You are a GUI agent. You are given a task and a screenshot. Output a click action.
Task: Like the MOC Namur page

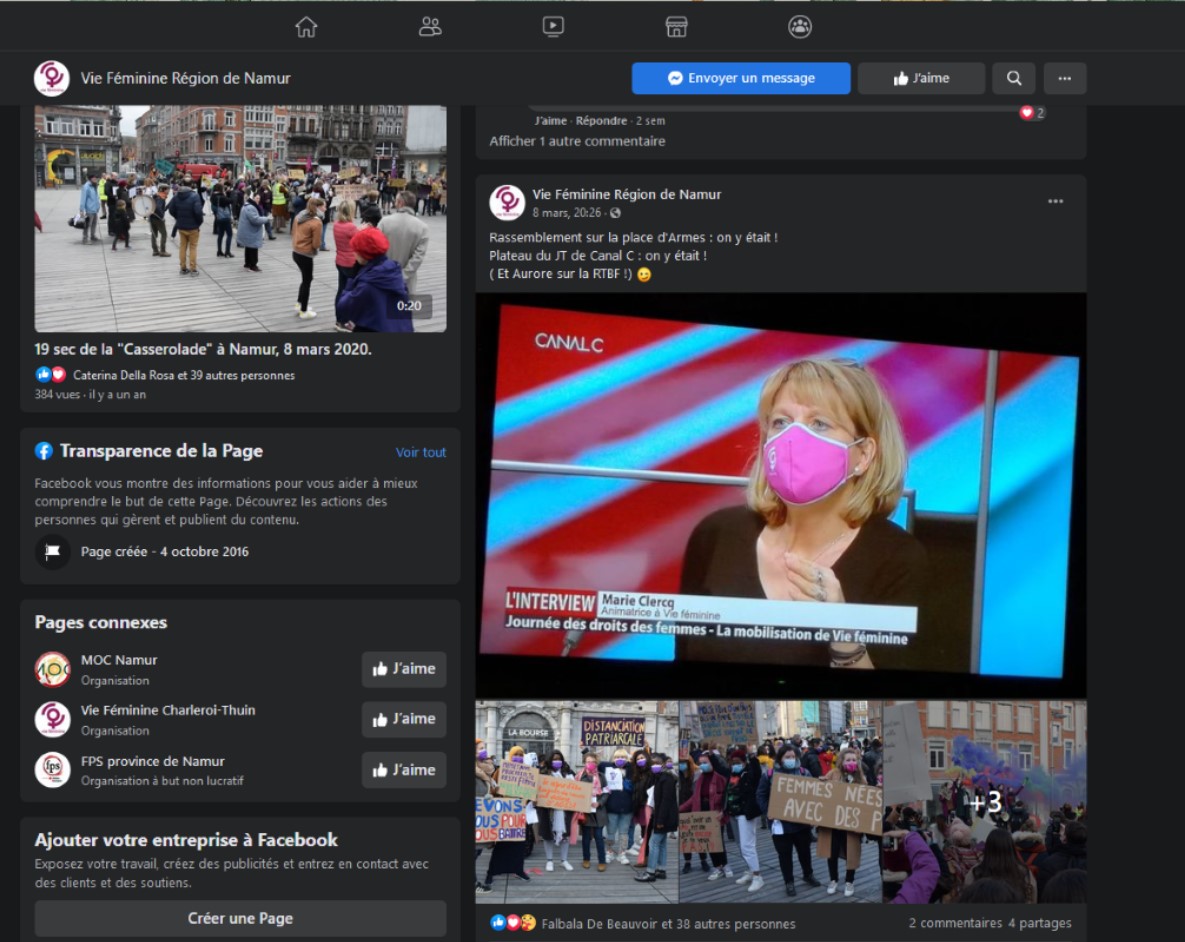click(404, 669)
